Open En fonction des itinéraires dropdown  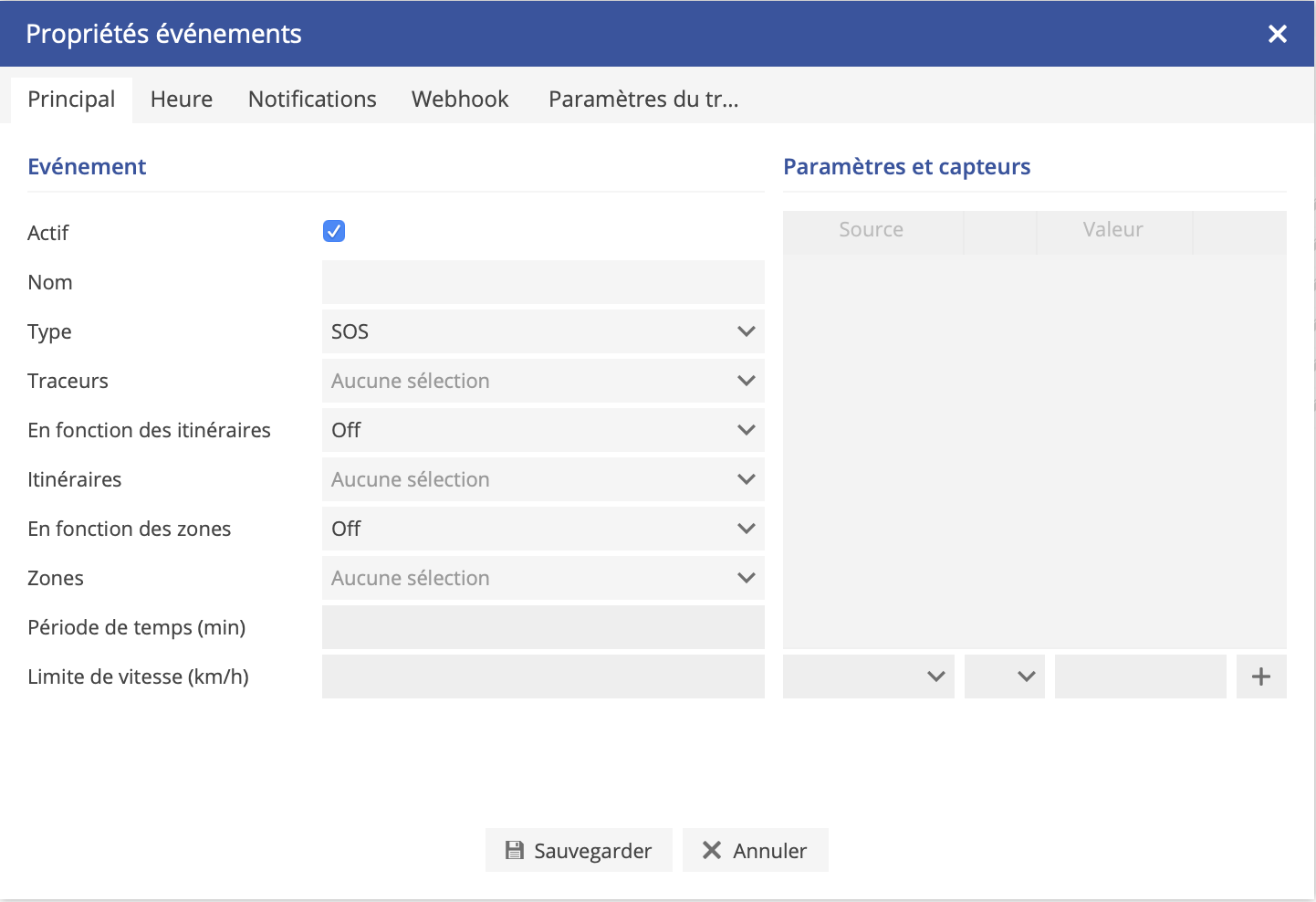pos(542,430)
